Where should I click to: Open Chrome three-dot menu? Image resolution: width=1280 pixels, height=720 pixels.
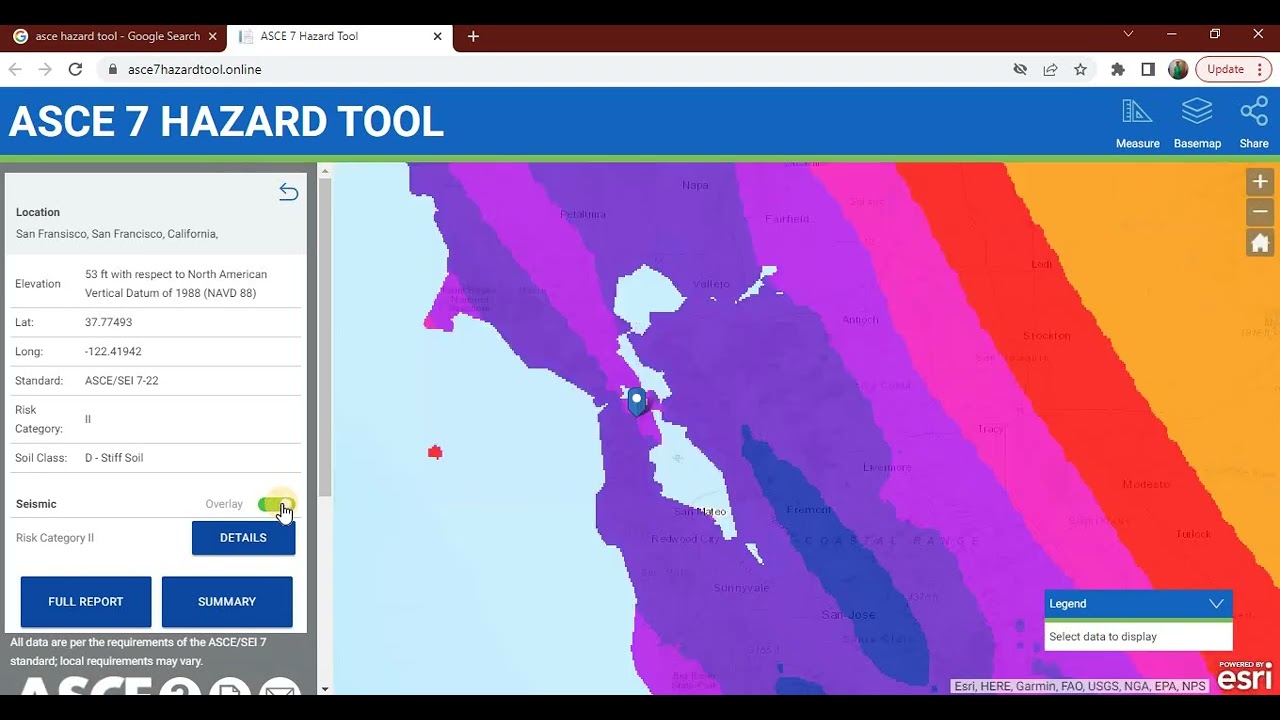(x=1260, y=69)
